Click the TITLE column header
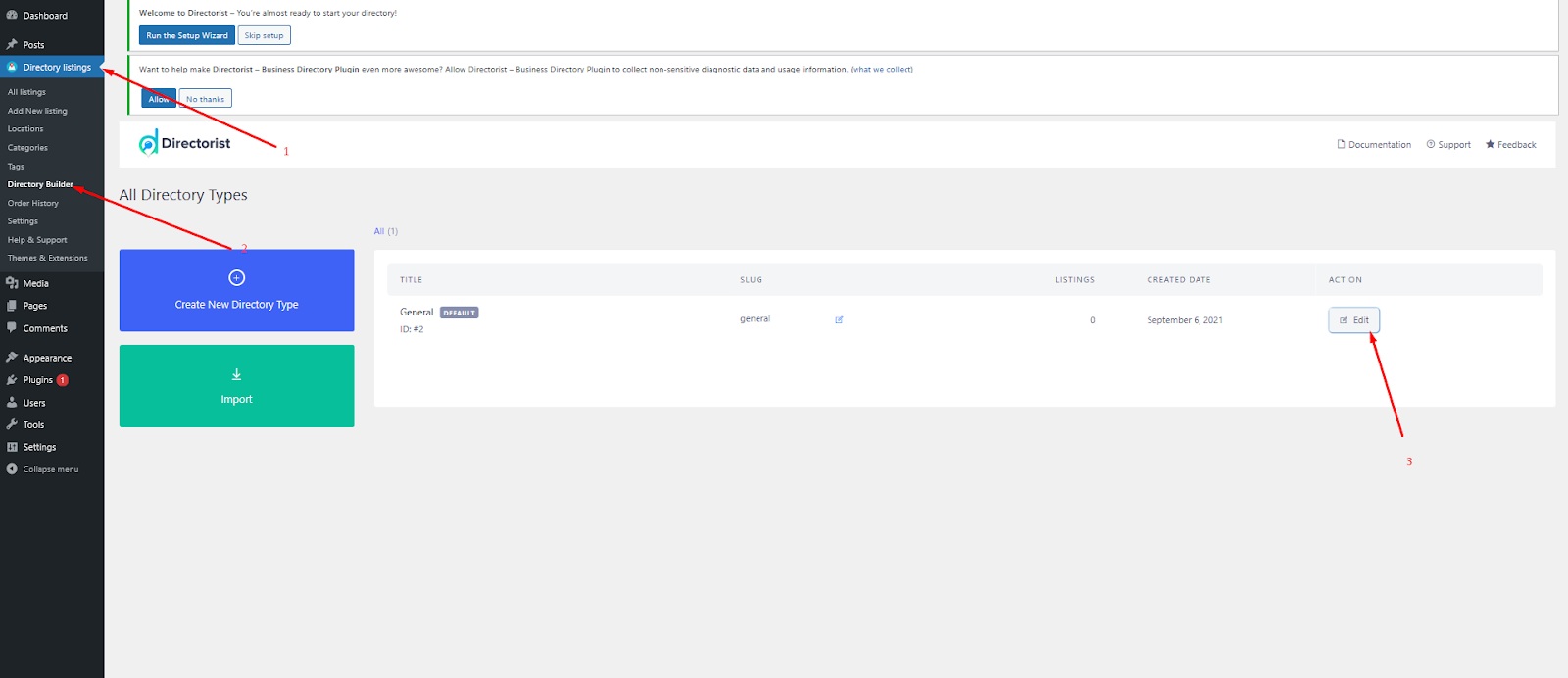This screenshot has height=678, width=1568. (x=411, y=280)
